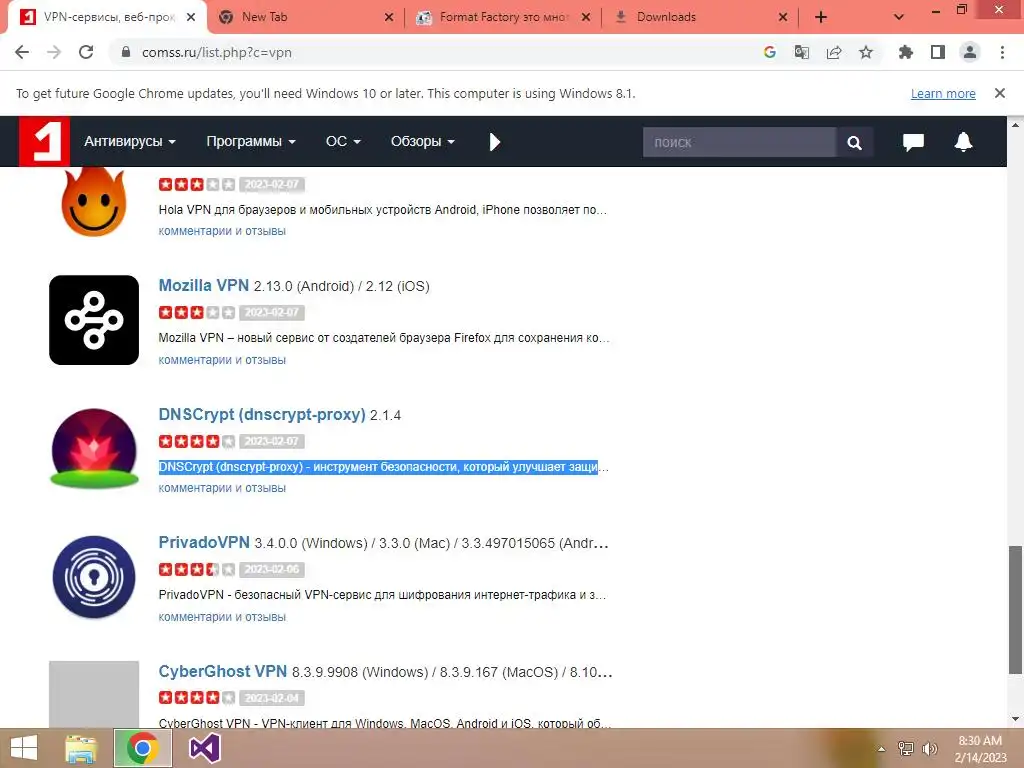Open the comments speech bubble icon

(x=913, y=142)
